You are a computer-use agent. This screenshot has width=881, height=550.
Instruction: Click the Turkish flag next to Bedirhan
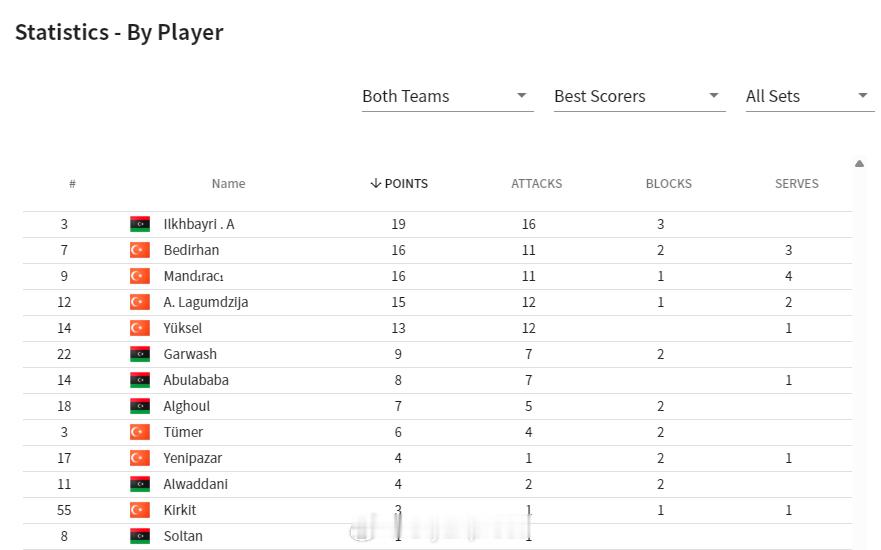(140, 250)
